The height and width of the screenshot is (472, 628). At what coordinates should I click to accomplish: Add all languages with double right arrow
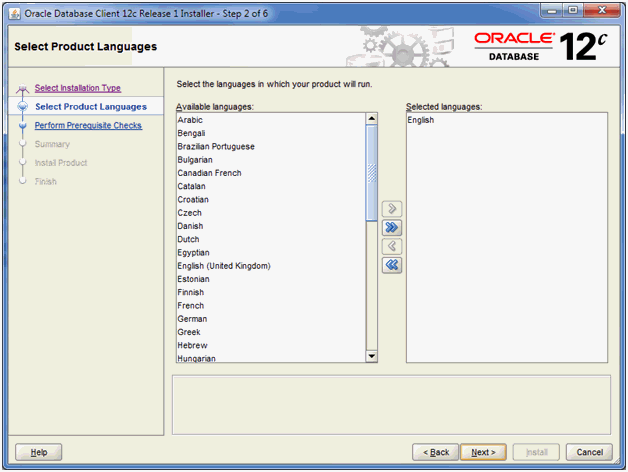392,227
